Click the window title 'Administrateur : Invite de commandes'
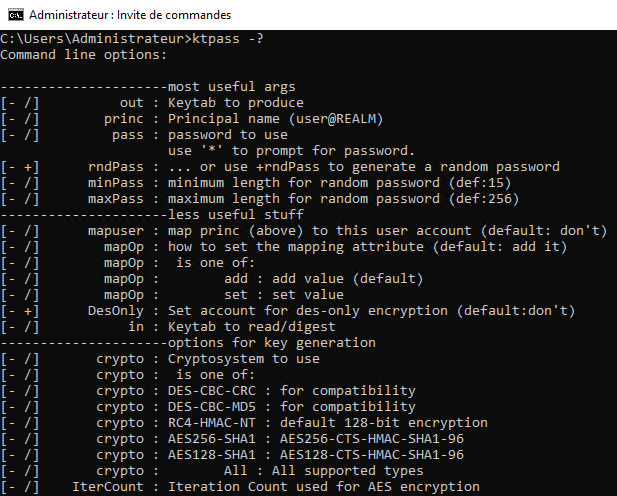Screen dimensions: 617x496 tap(130, 15)
